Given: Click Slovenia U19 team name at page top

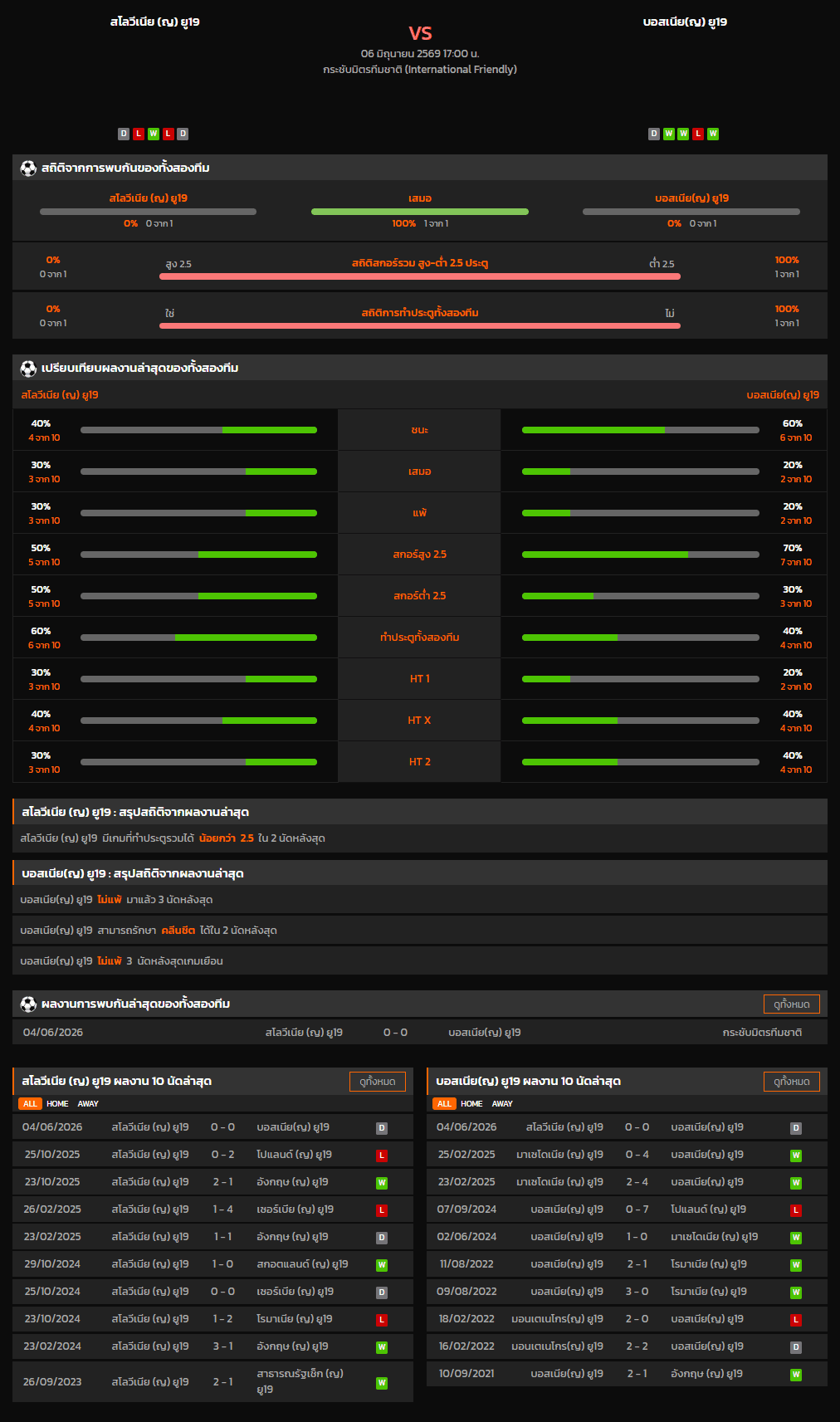Looking at the screenshot, I should 155,22.
